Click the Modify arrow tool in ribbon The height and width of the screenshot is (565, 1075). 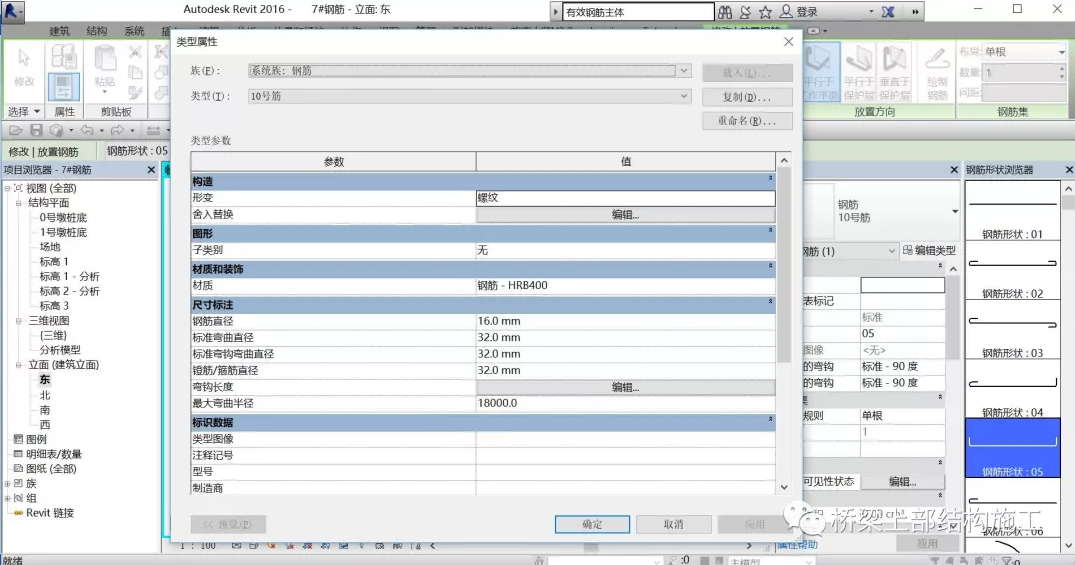point(24,67)
